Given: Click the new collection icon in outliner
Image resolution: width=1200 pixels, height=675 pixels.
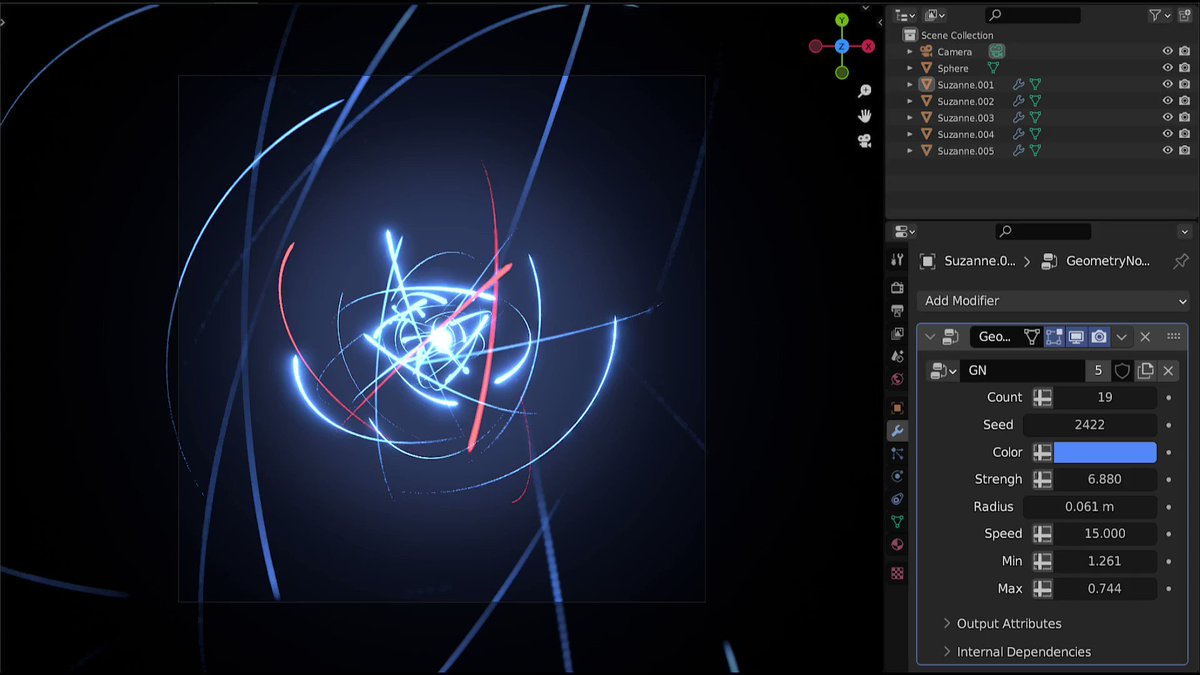Looking at the screenshot, I should click(1185, 15).
